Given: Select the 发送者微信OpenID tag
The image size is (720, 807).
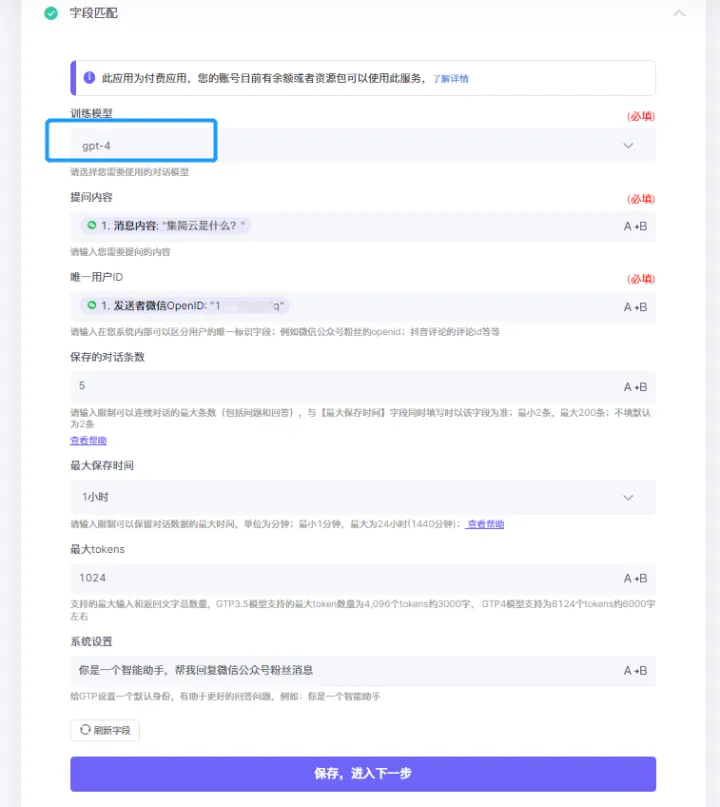Looking at the screenshot, I should (185, 306).
